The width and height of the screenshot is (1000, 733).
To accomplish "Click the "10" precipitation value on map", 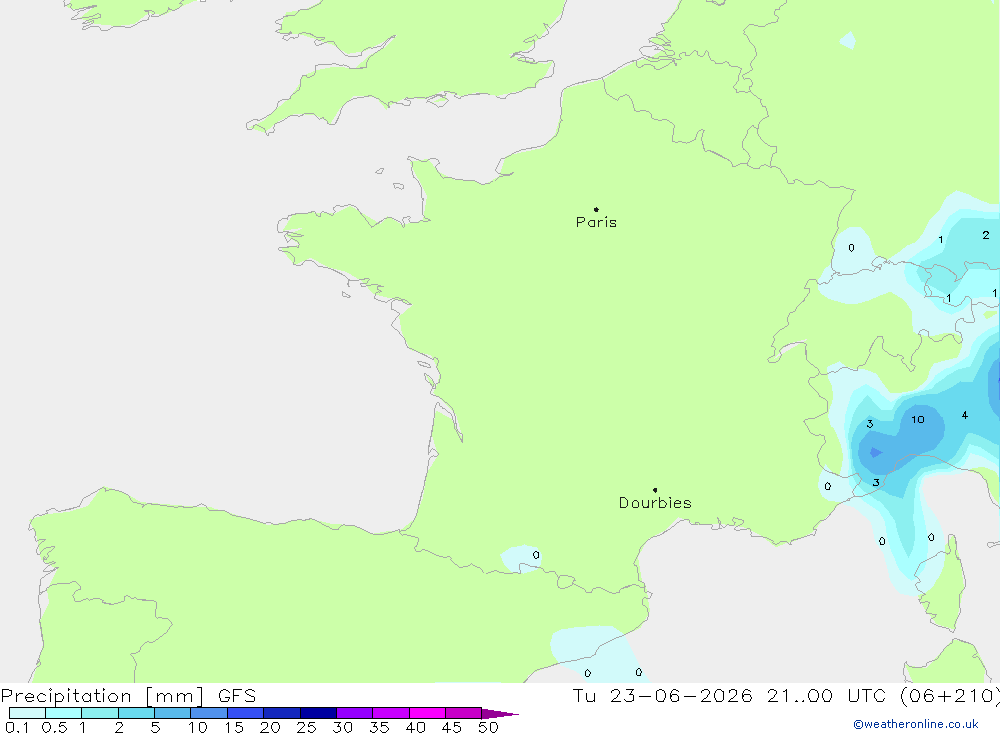I will (x=918, y=419).
